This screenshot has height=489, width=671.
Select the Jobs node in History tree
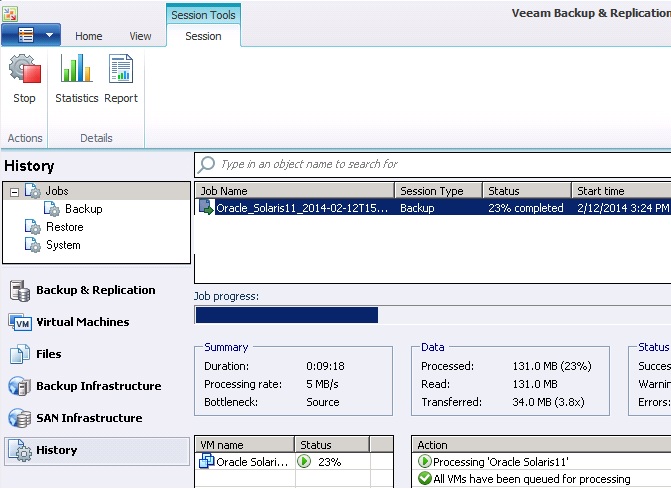57,191
